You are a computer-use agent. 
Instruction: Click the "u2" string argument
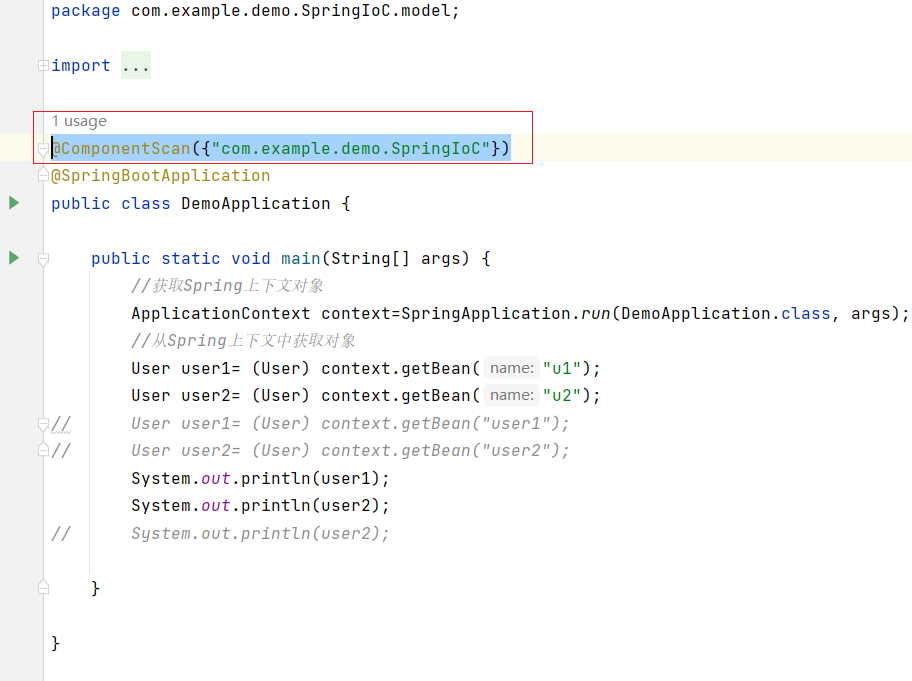click(x=562, y=395)
